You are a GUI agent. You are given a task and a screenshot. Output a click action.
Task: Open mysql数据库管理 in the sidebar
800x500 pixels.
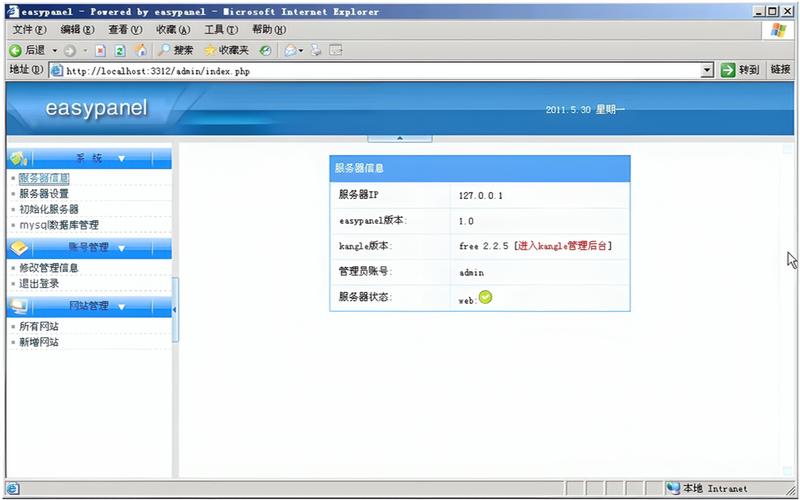pos(59,225)
